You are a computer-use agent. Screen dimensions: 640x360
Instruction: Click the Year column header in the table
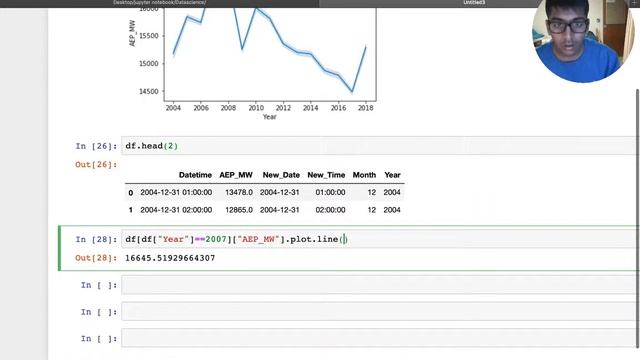click(x=392, y=175)
